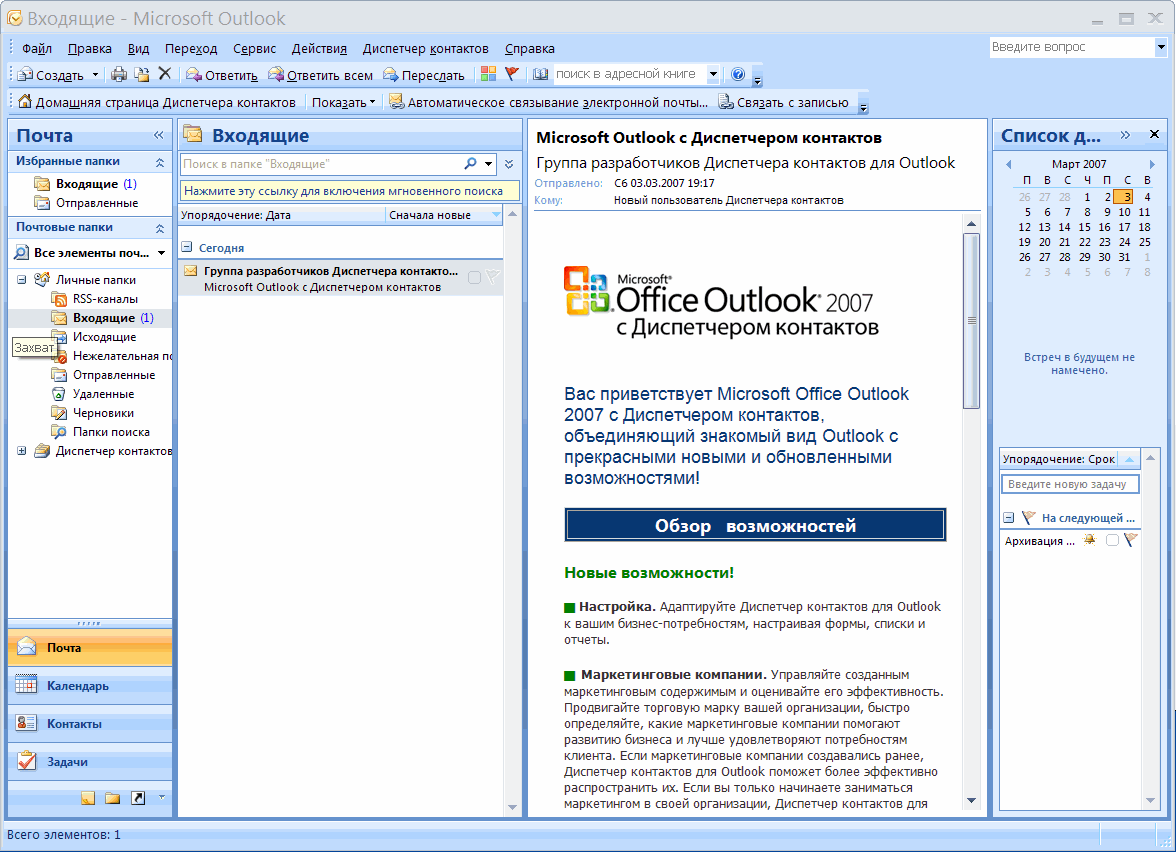Mark the Архивация task complete via its checkbox

(x=1112, y=540)
